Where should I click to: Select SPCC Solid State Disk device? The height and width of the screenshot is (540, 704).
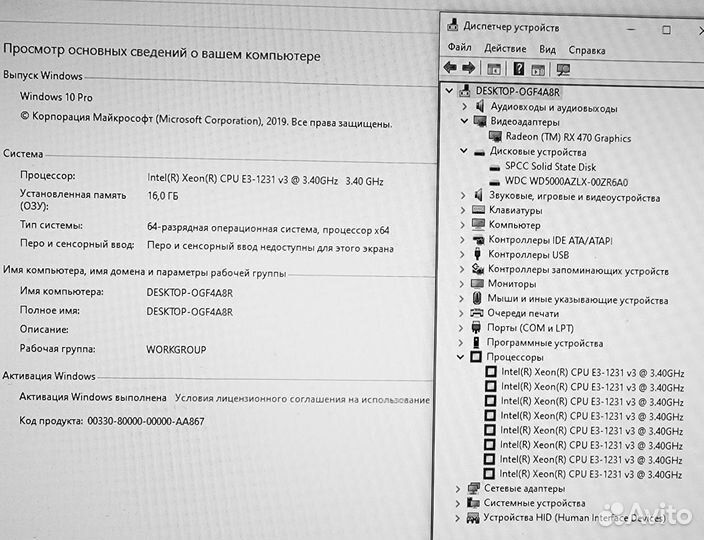click(550, 167)
